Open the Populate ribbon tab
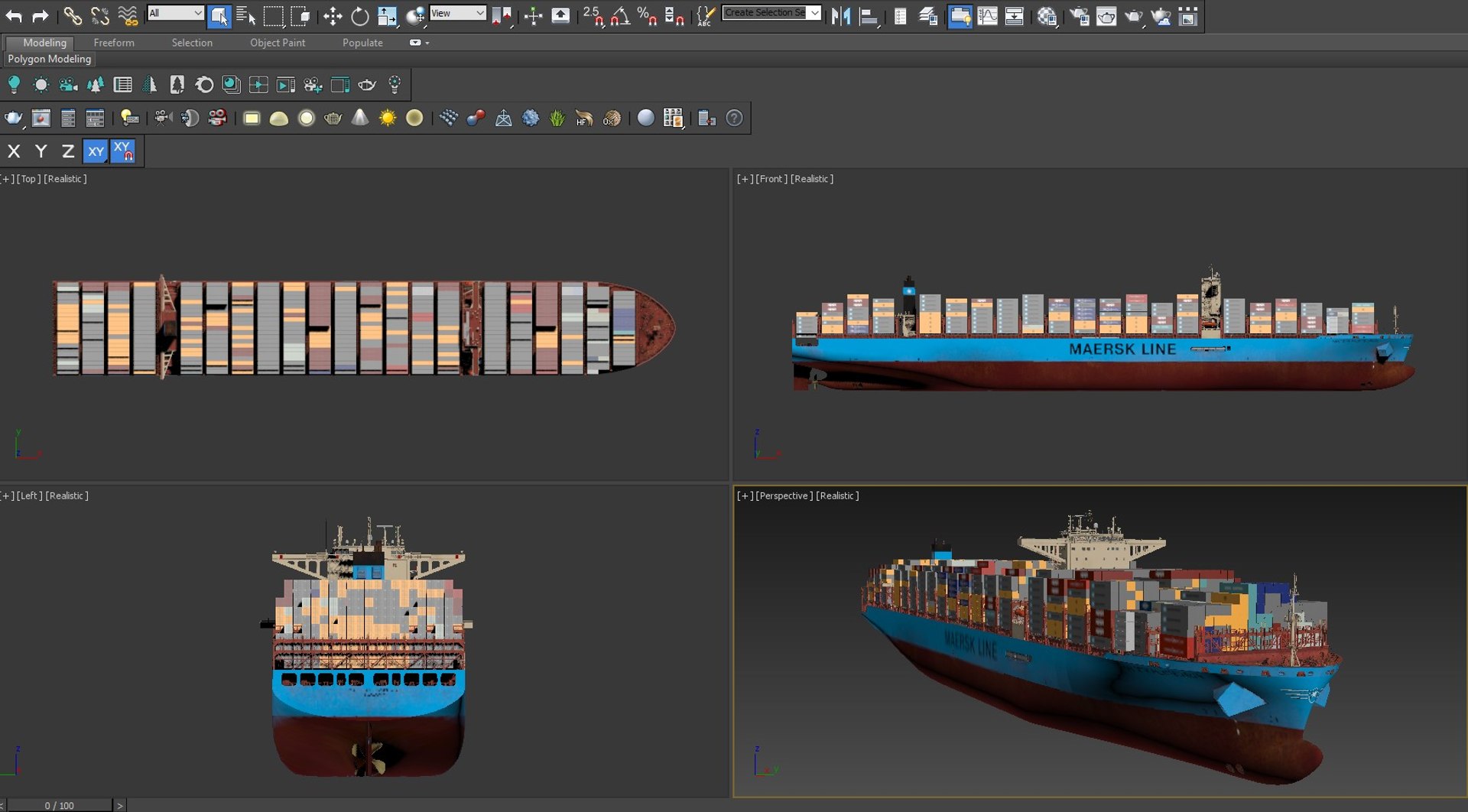 [x=362, y=43]
